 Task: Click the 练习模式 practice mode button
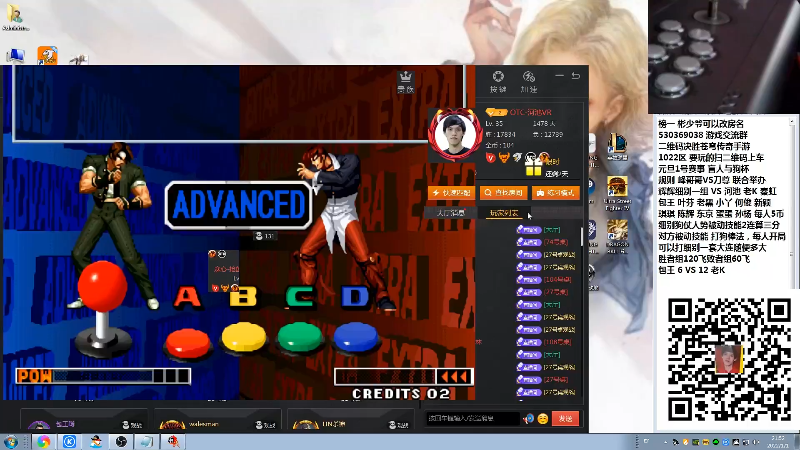[x=556, y=193]
